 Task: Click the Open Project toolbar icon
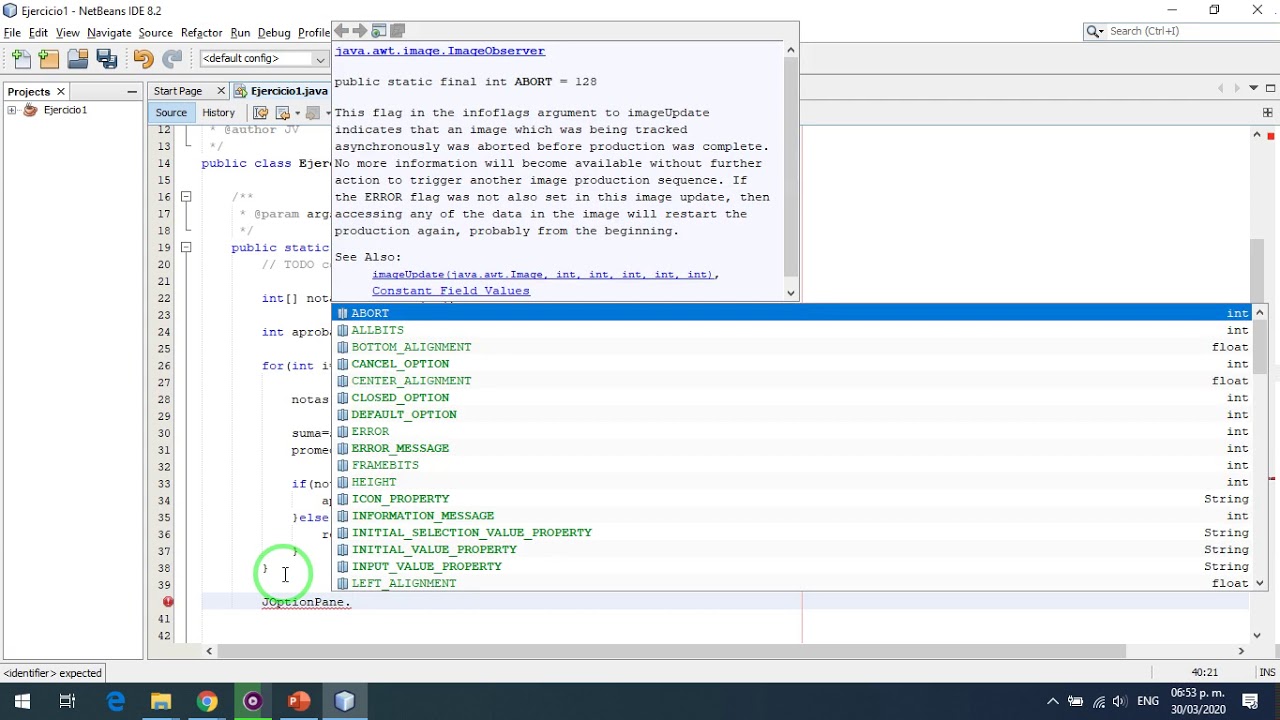coord(78,59)
